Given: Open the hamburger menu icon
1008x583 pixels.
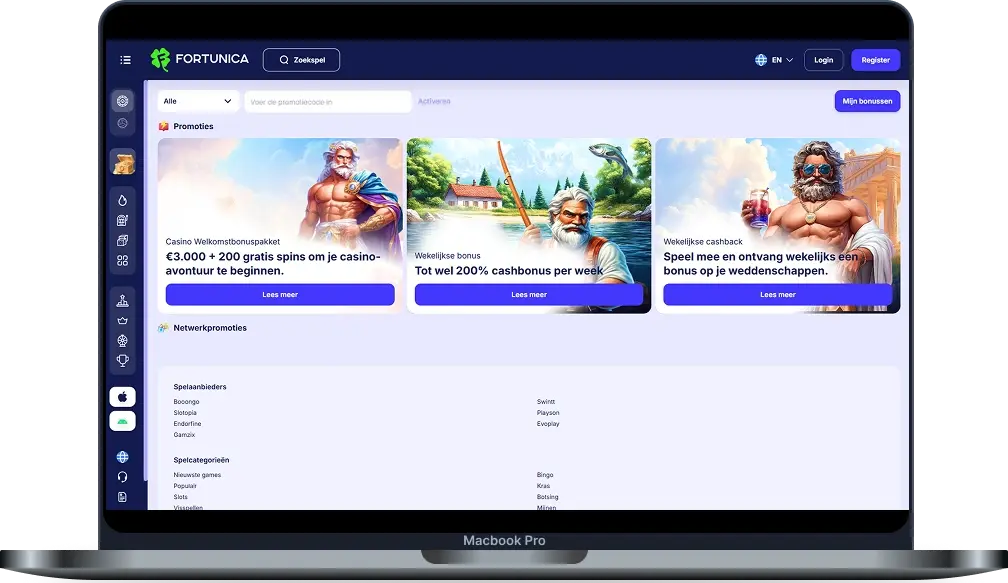Looking at the screenshot, I should (125, 60).
